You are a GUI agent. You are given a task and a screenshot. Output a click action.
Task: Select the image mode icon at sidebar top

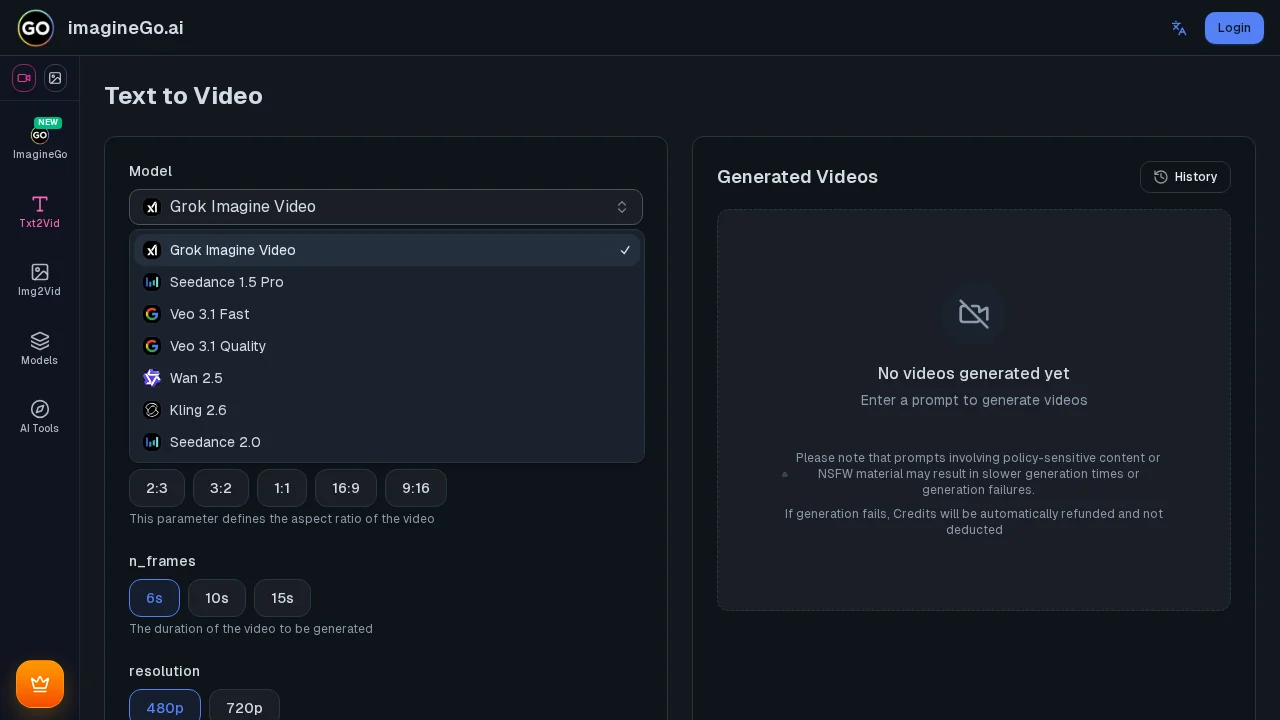pyautogui.click(x=55, y=78)
